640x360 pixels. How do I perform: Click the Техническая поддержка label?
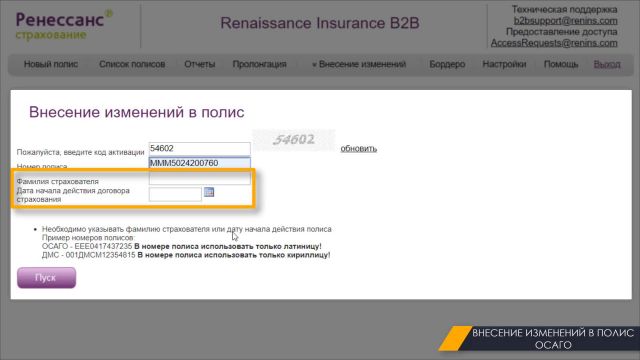pos(564,9)
